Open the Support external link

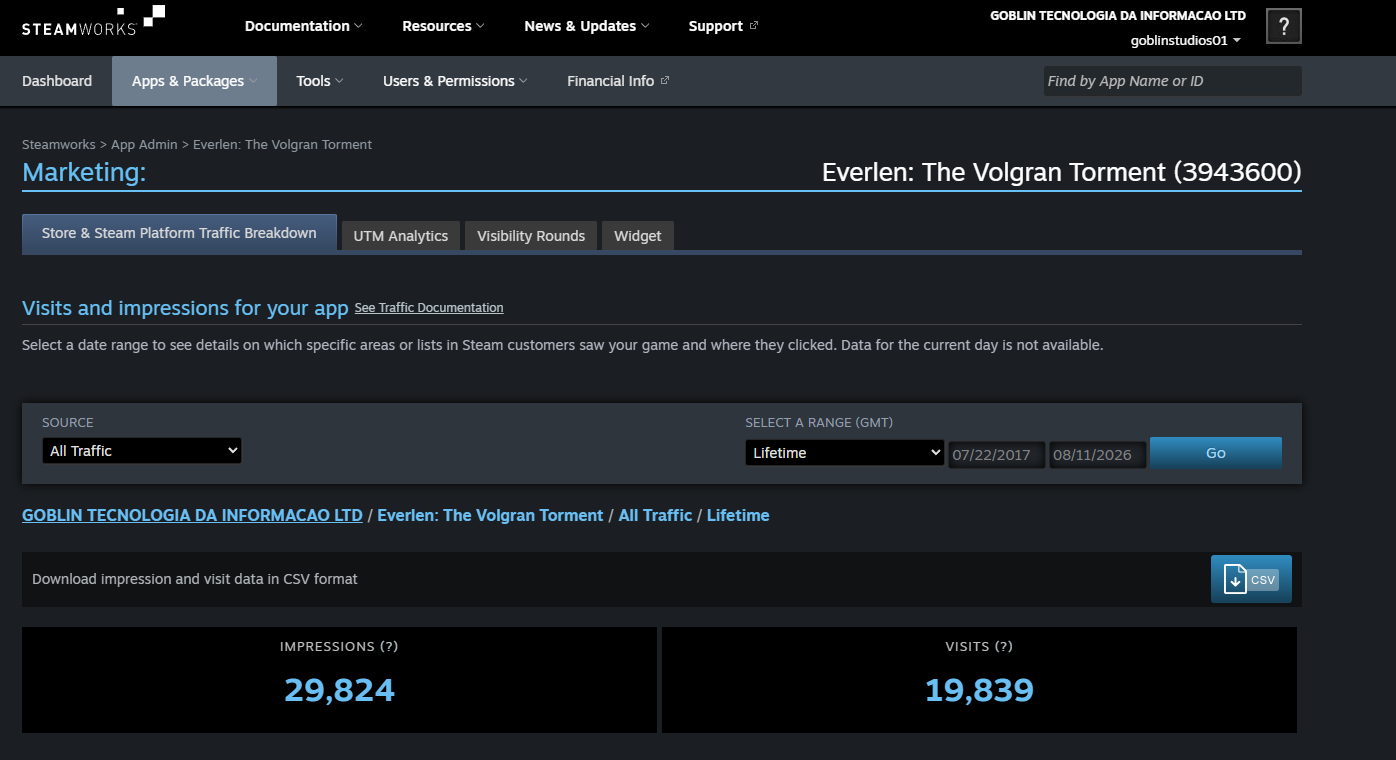pos(723,26)
